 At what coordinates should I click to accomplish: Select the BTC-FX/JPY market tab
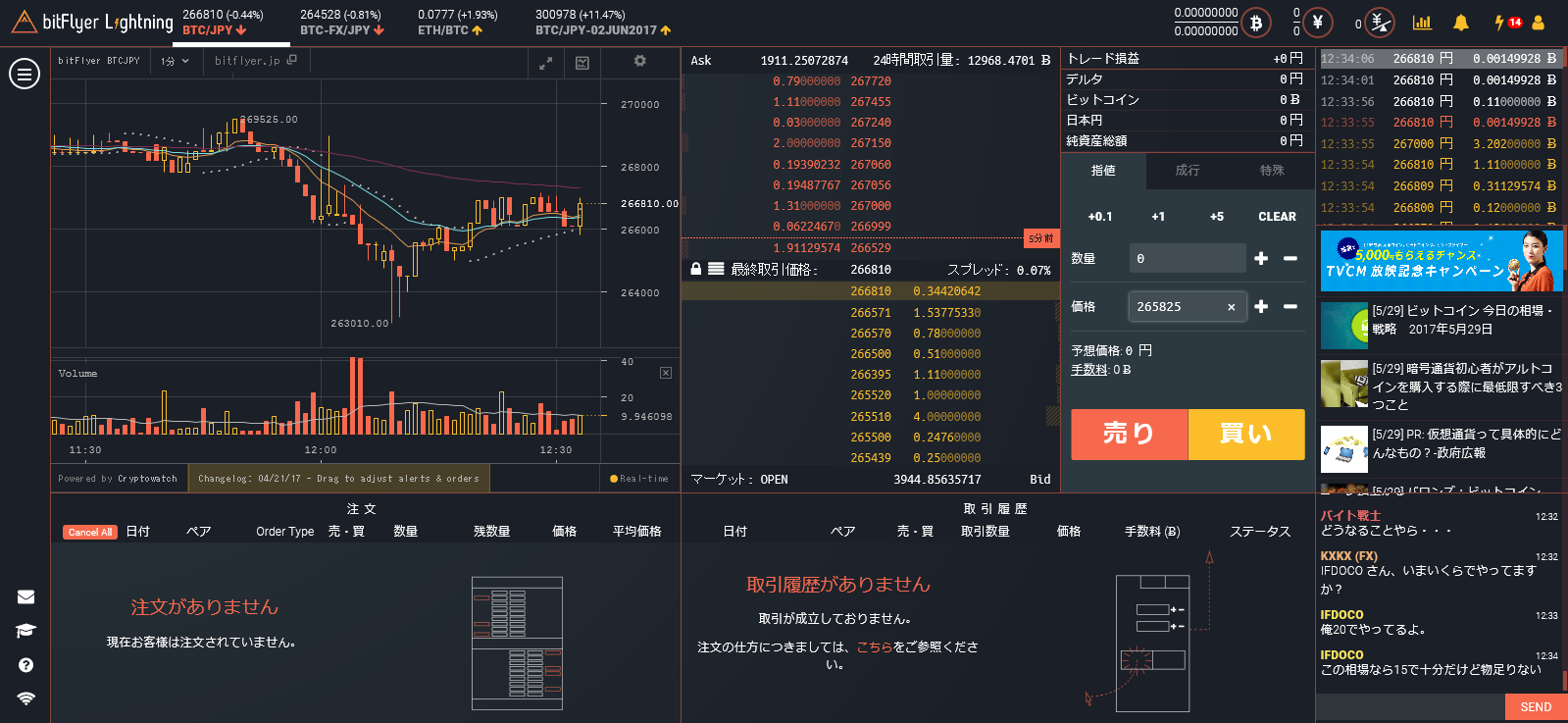340,23
